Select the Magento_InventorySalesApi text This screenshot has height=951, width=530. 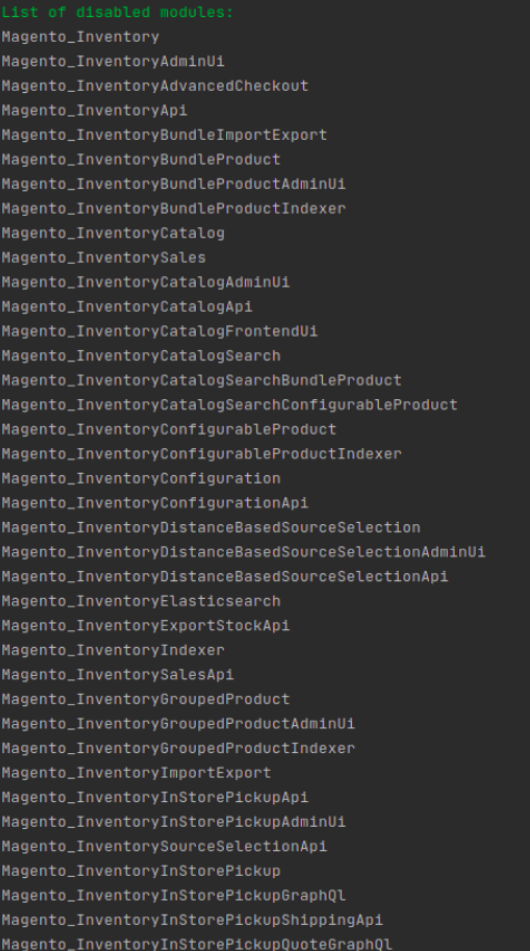[118, 674]
